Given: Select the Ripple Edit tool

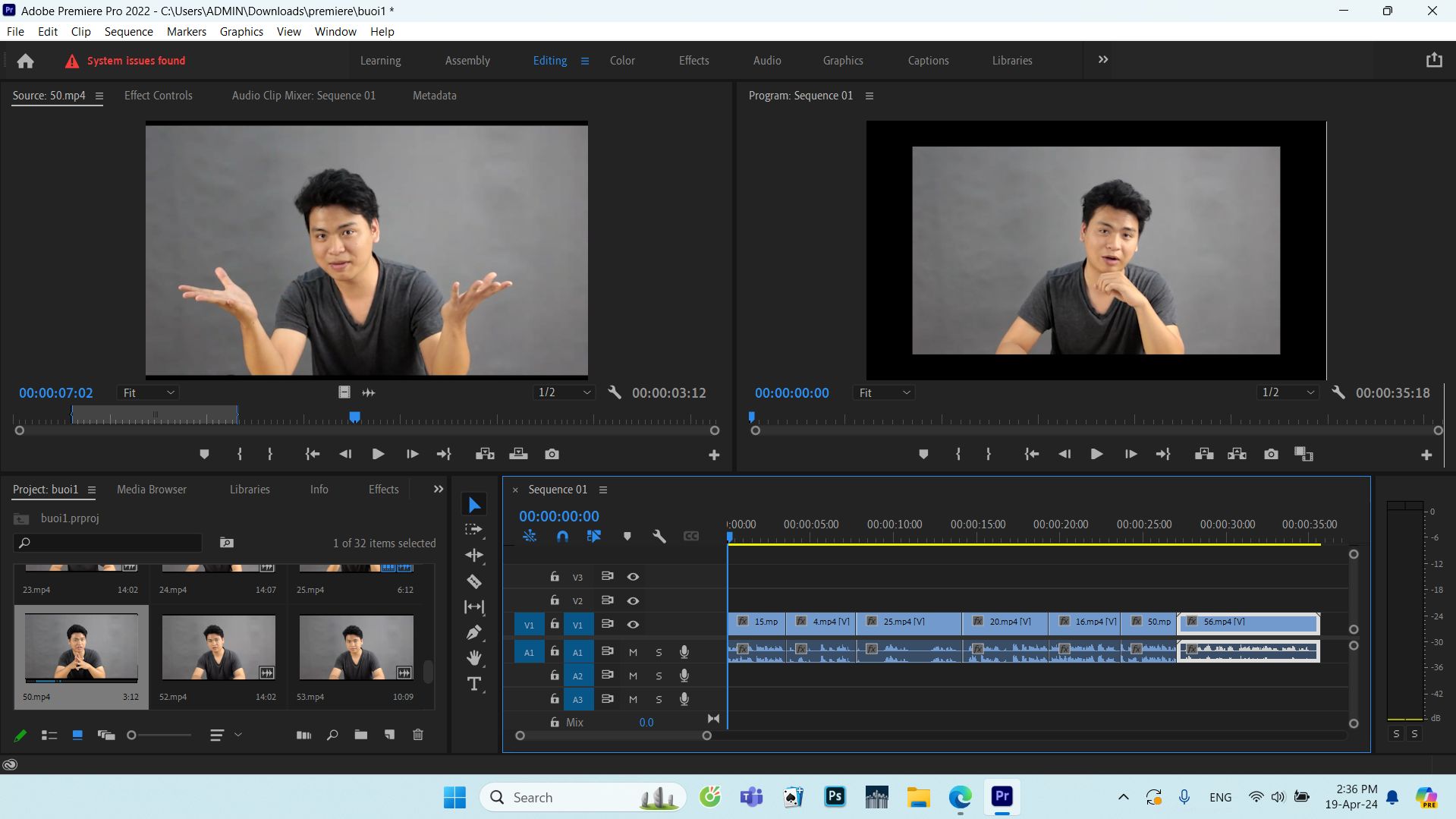Looking at the screenshot, I should point(474,556).
